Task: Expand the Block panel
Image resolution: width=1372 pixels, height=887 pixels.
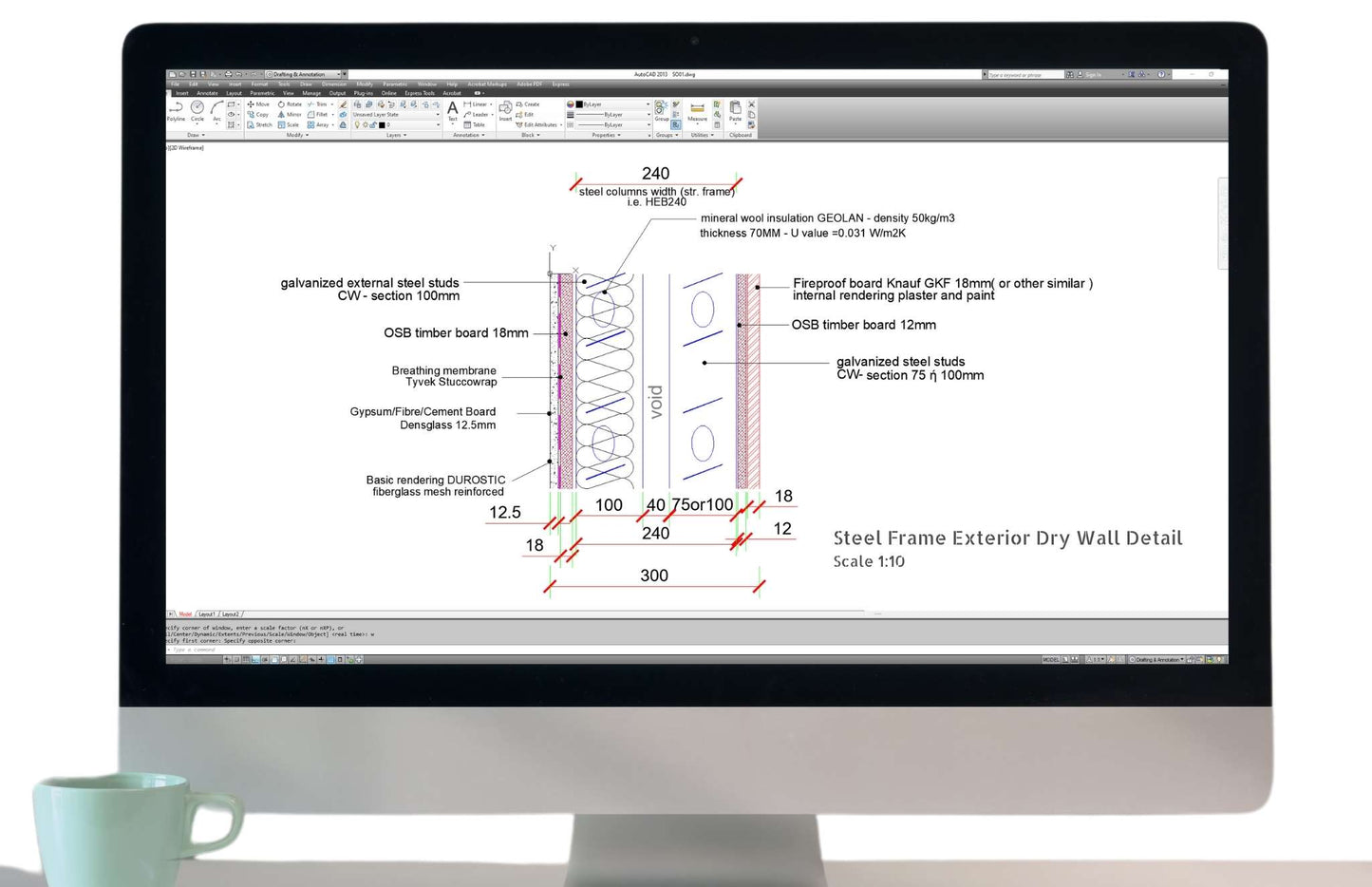Action: [530, 135]
